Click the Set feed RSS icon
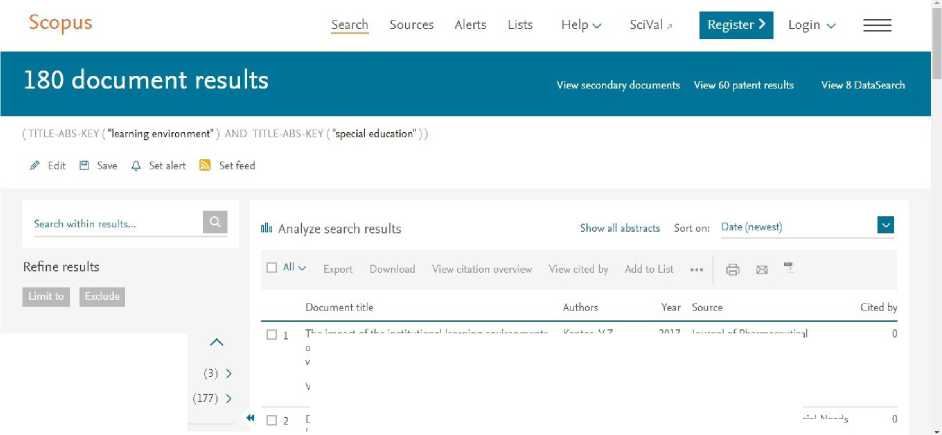942x435 pixels. [205, 166]
